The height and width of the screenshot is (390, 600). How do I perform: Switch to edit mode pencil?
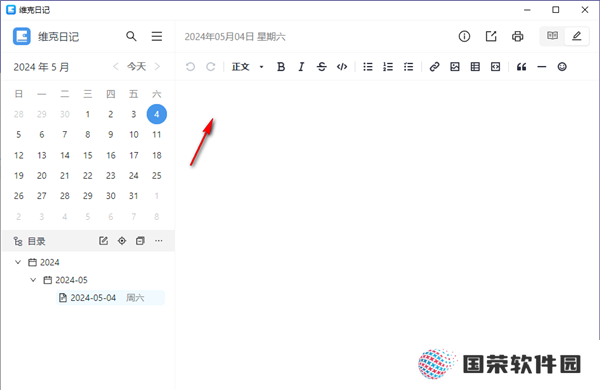[577, 36]
